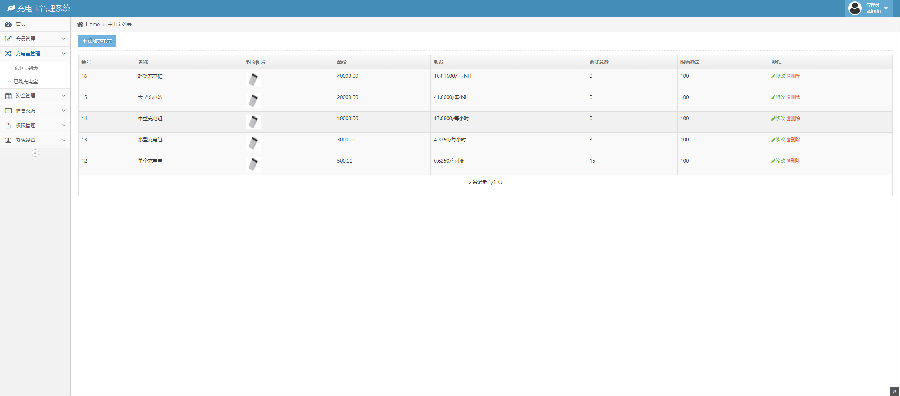900x396 pixels.
Task: Select the second submenu item under the shuffle menu
Action: tap(26, 81)
